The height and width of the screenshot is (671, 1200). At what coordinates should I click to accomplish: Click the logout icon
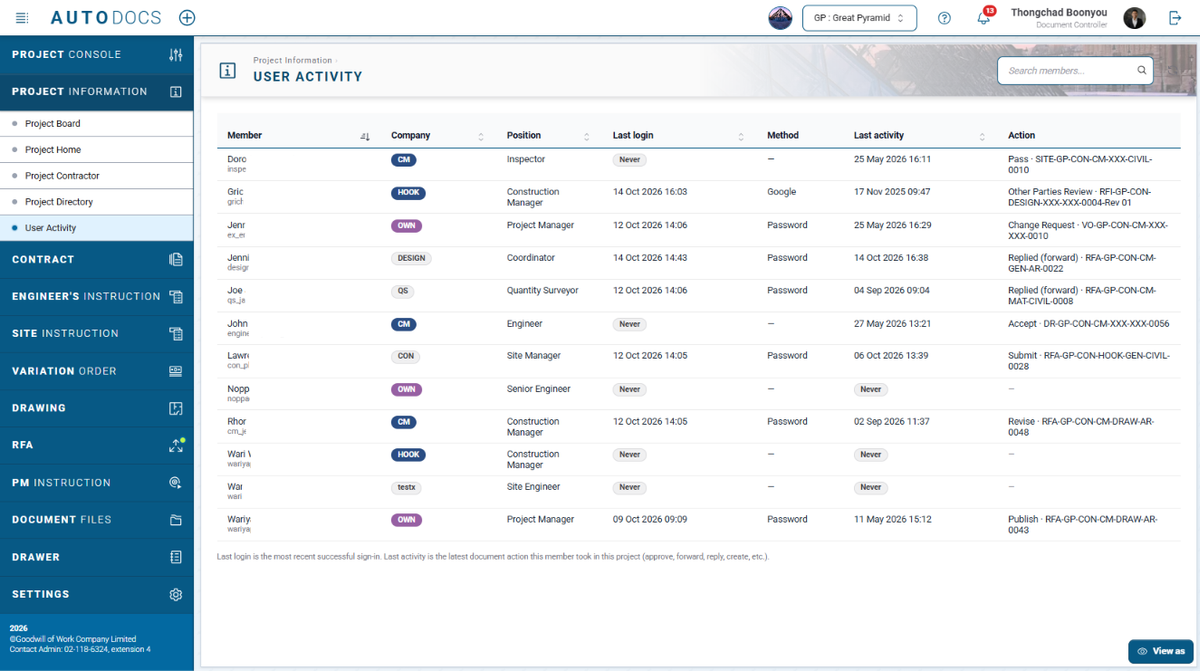[1175, 18]
